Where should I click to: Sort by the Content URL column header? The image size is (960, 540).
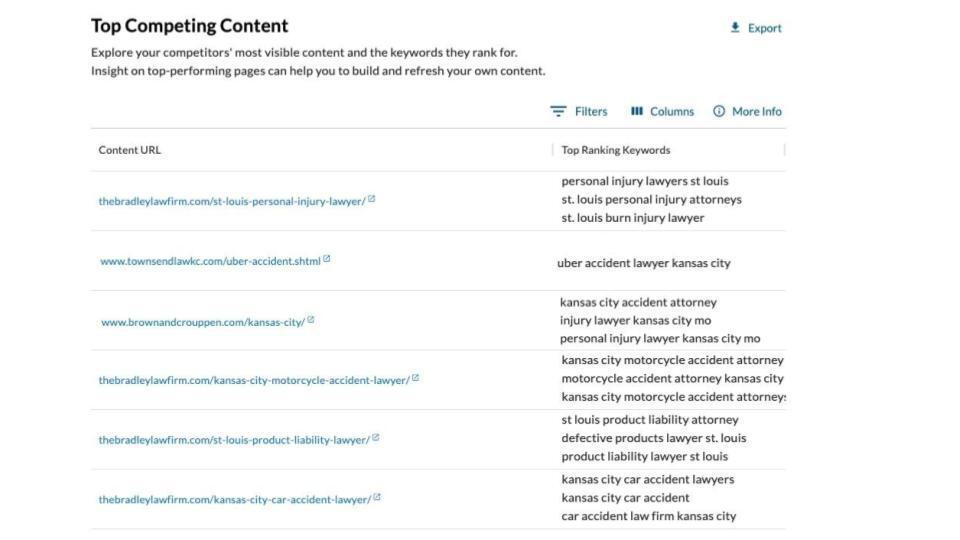point(130,150)
